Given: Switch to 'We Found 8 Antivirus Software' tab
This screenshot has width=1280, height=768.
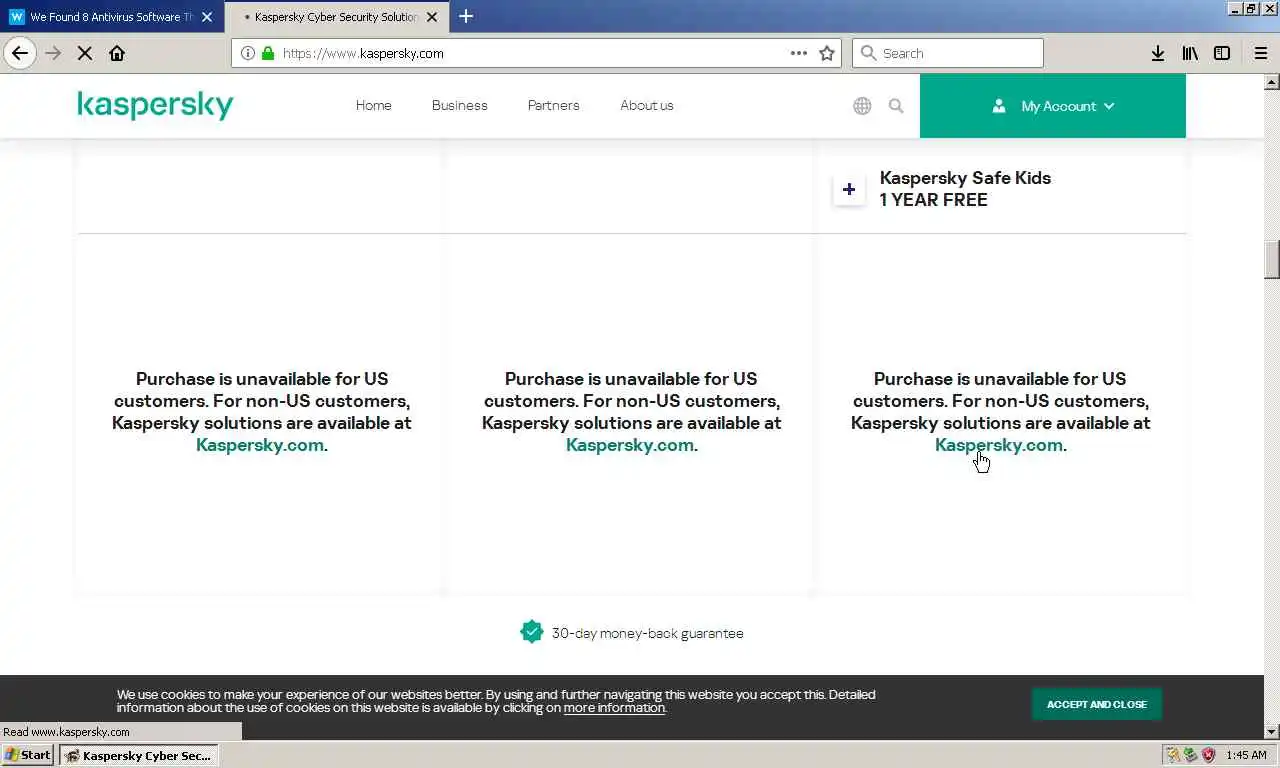Looking at the screenshot, I should pyautogui.click(x=112, y=17).
